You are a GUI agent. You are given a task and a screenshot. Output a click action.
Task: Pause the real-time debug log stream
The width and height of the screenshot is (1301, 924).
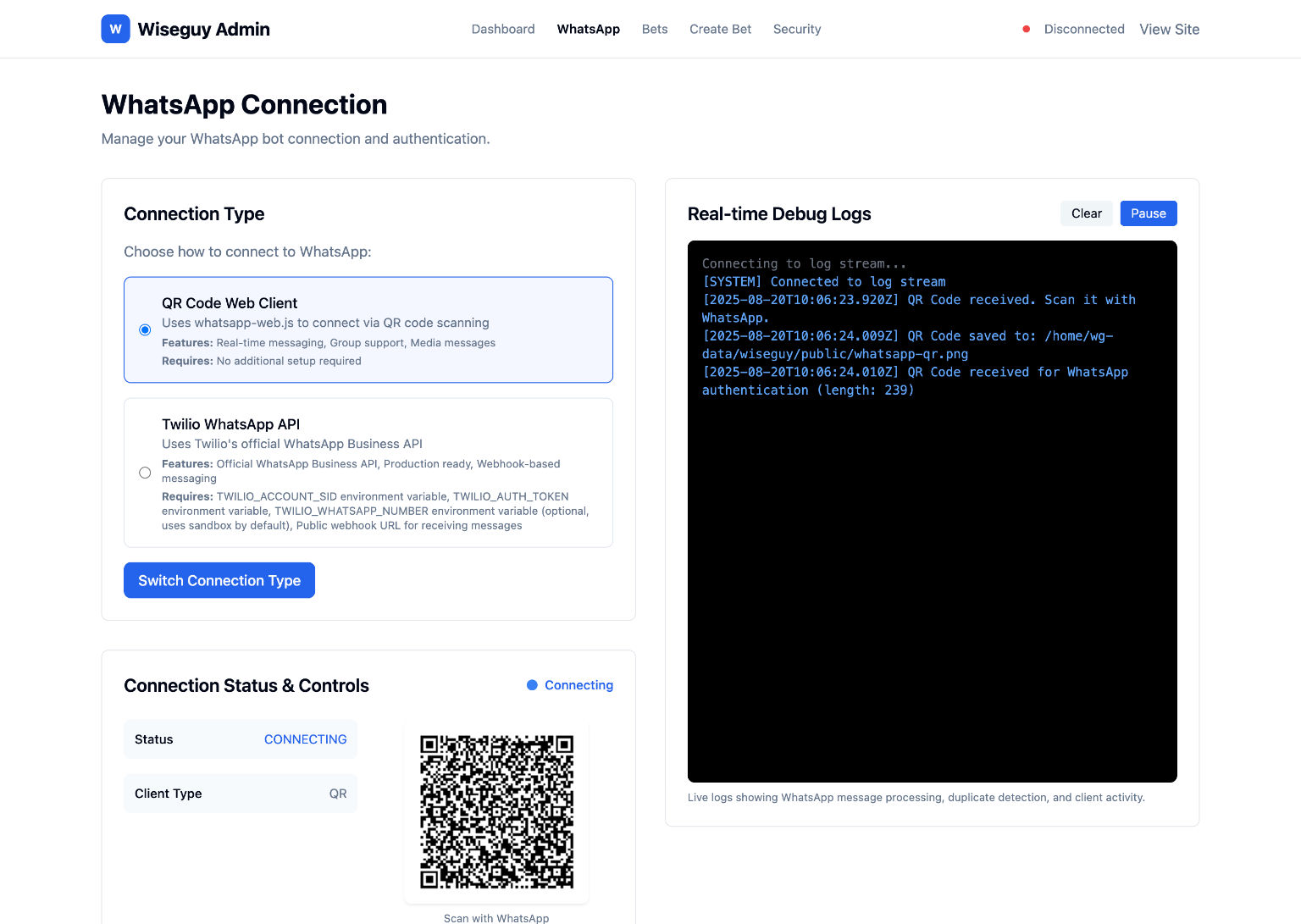(x=1148, y=213)
